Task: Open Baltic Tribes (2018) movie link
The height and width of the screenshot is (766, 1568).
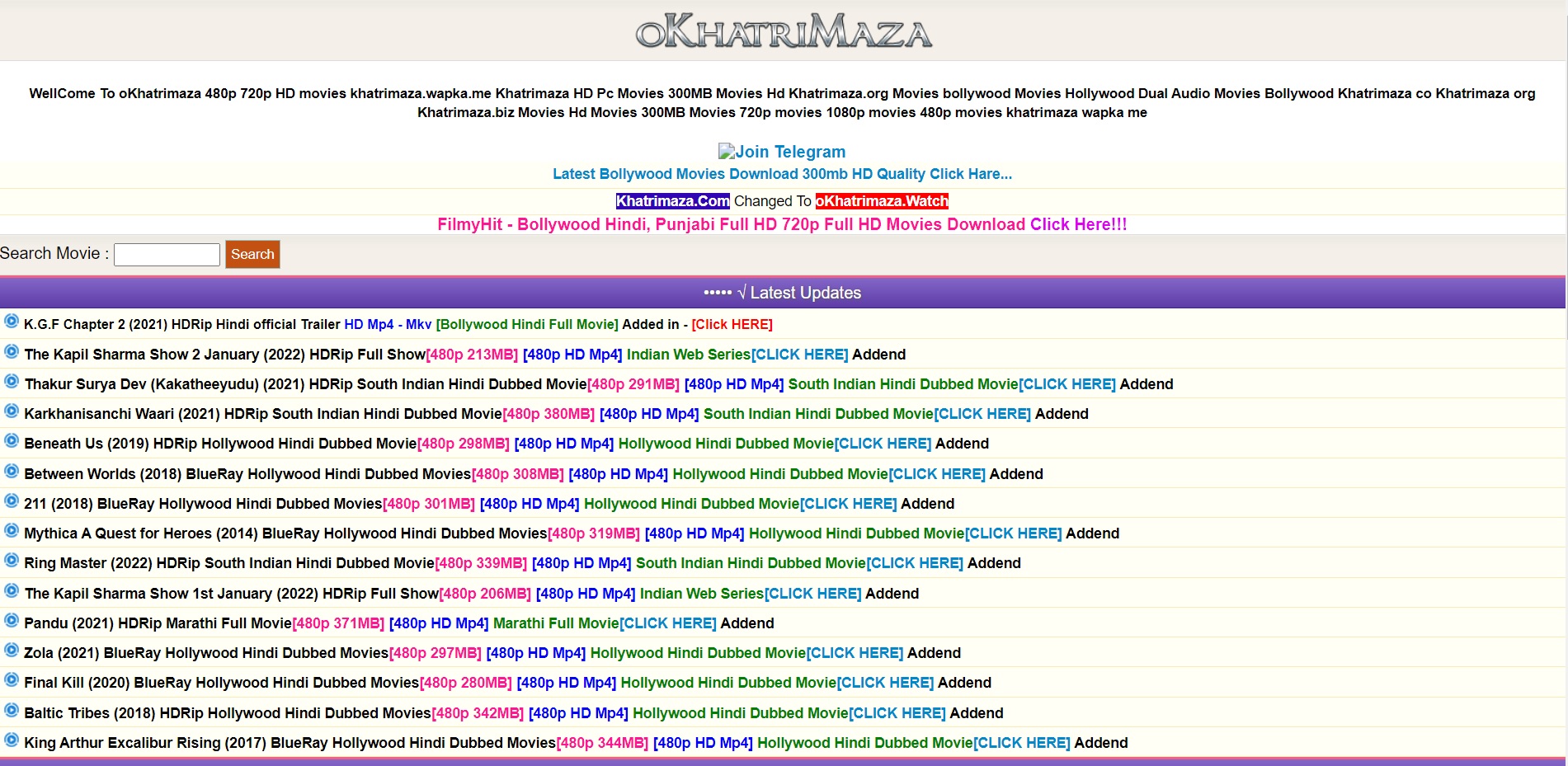Action: 228,713
